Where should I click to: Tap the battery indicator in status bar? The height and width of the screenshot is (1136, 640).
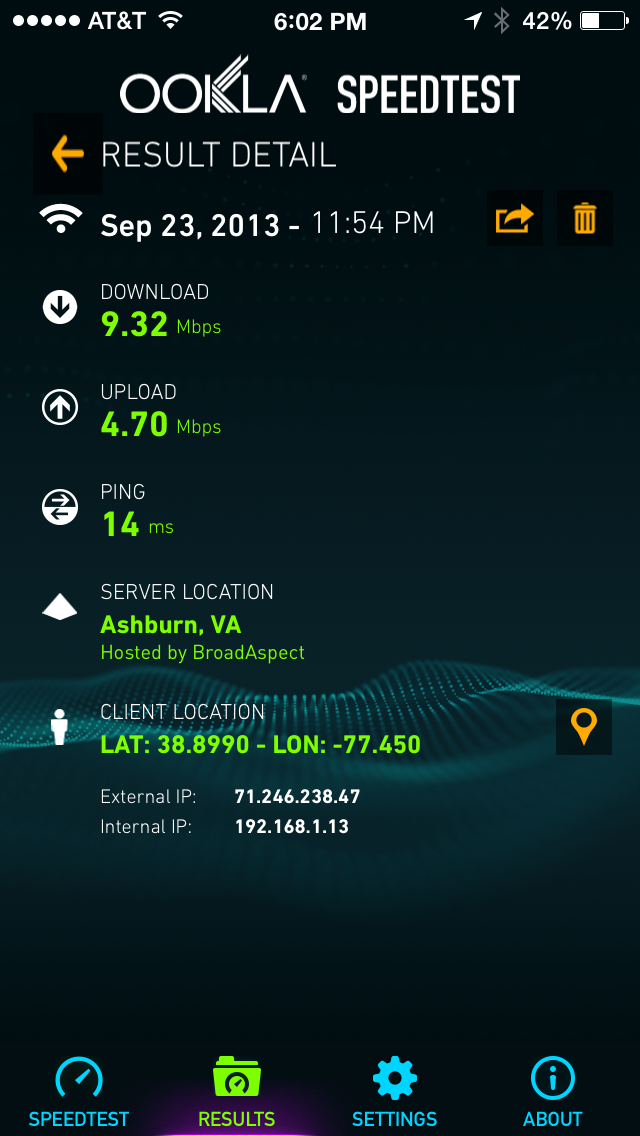tap(603, 21)
